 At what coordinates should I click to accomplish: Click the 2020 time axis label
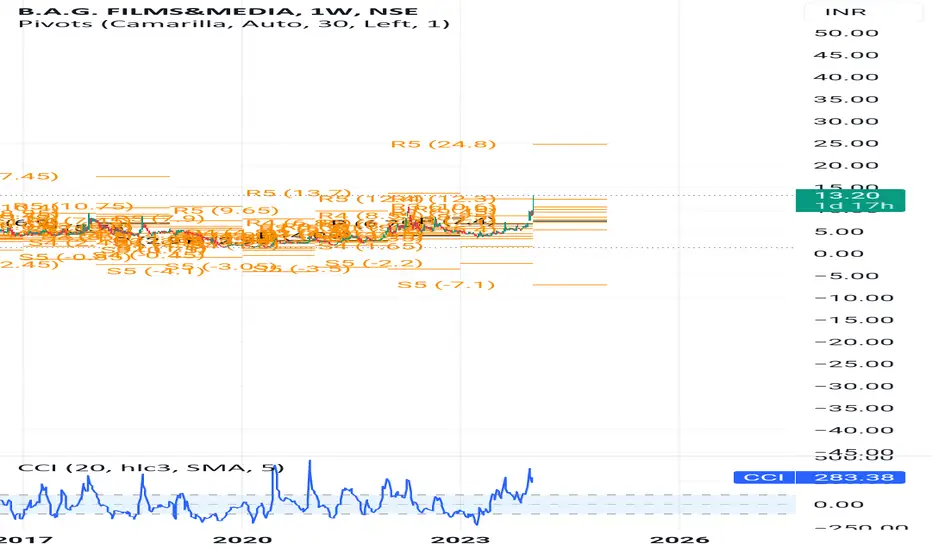243,540
